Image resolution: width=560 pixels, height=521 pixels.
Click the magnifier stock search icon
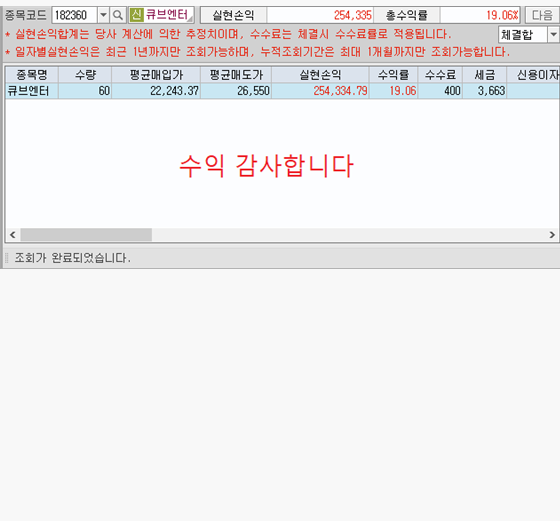[118, 15]
